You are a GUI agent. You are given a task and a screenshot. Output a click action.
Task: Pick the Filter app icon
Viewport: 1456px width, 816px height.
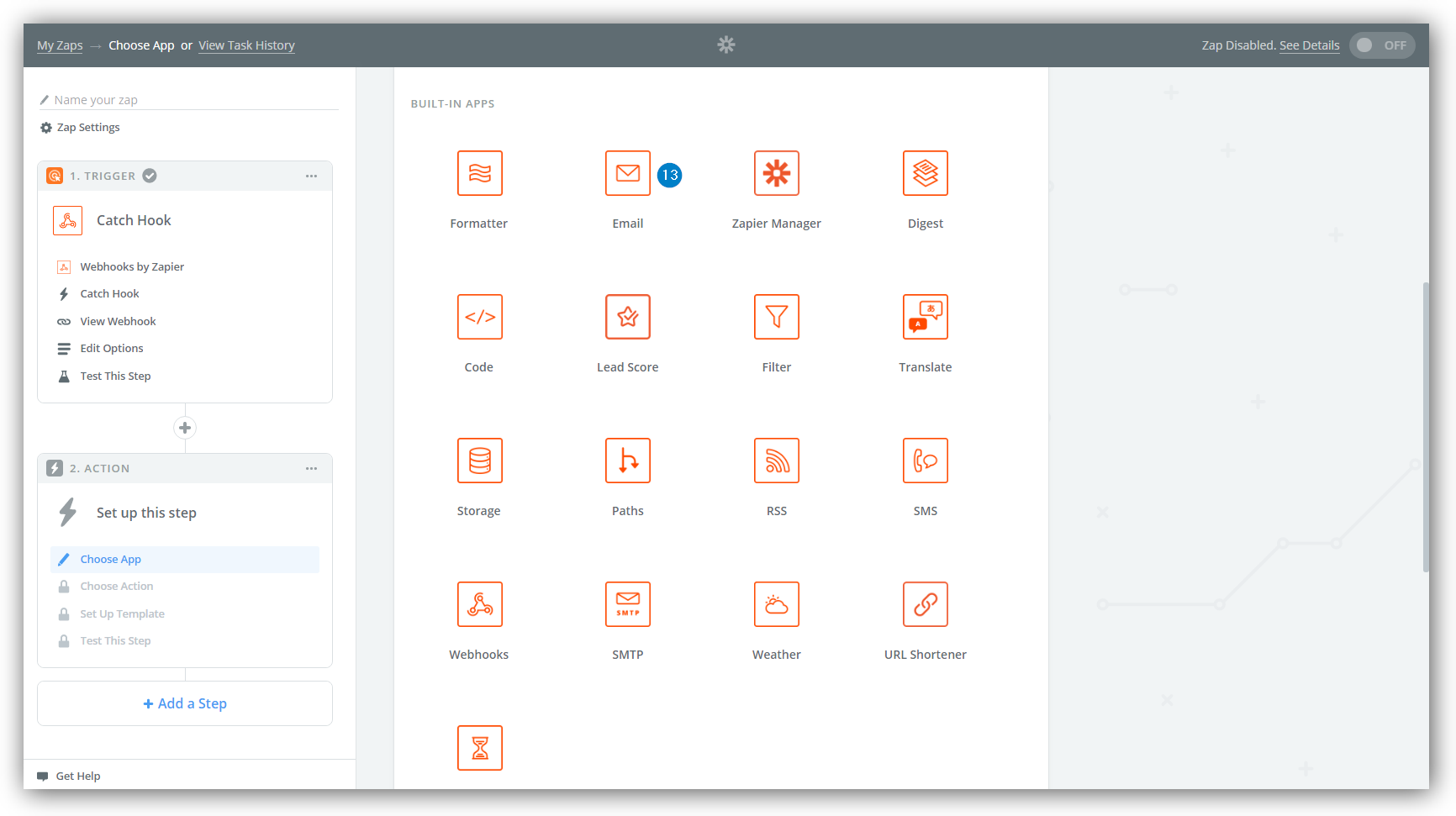coord(777,317)
